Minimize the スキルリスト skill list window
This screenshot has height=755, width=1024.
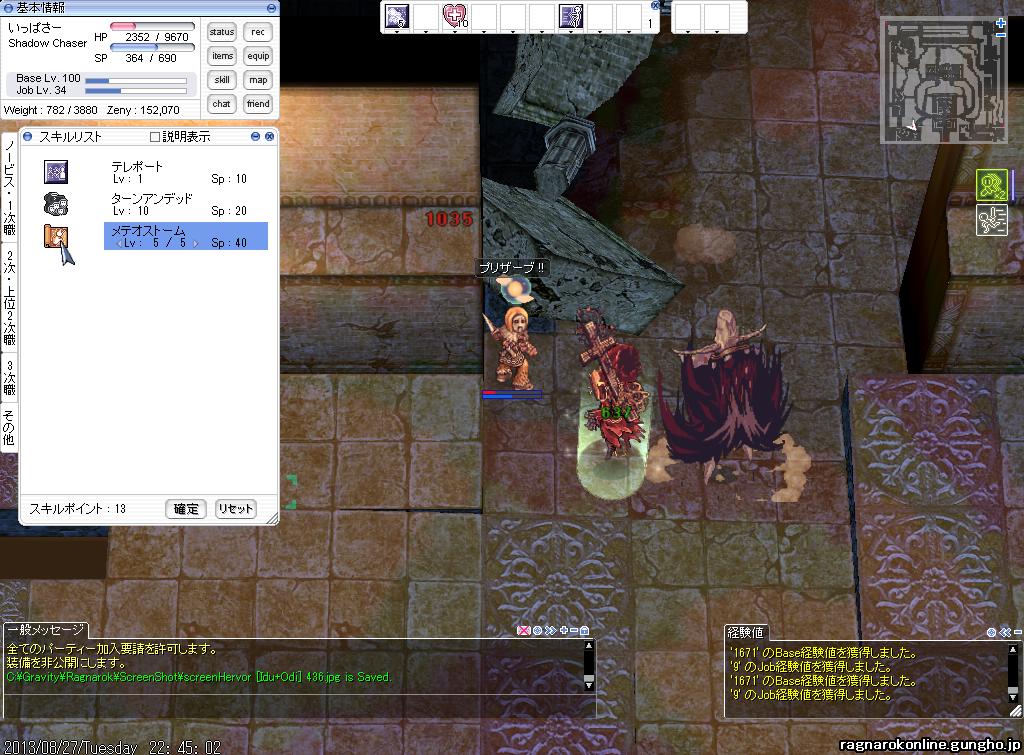[x=255, y=137]
